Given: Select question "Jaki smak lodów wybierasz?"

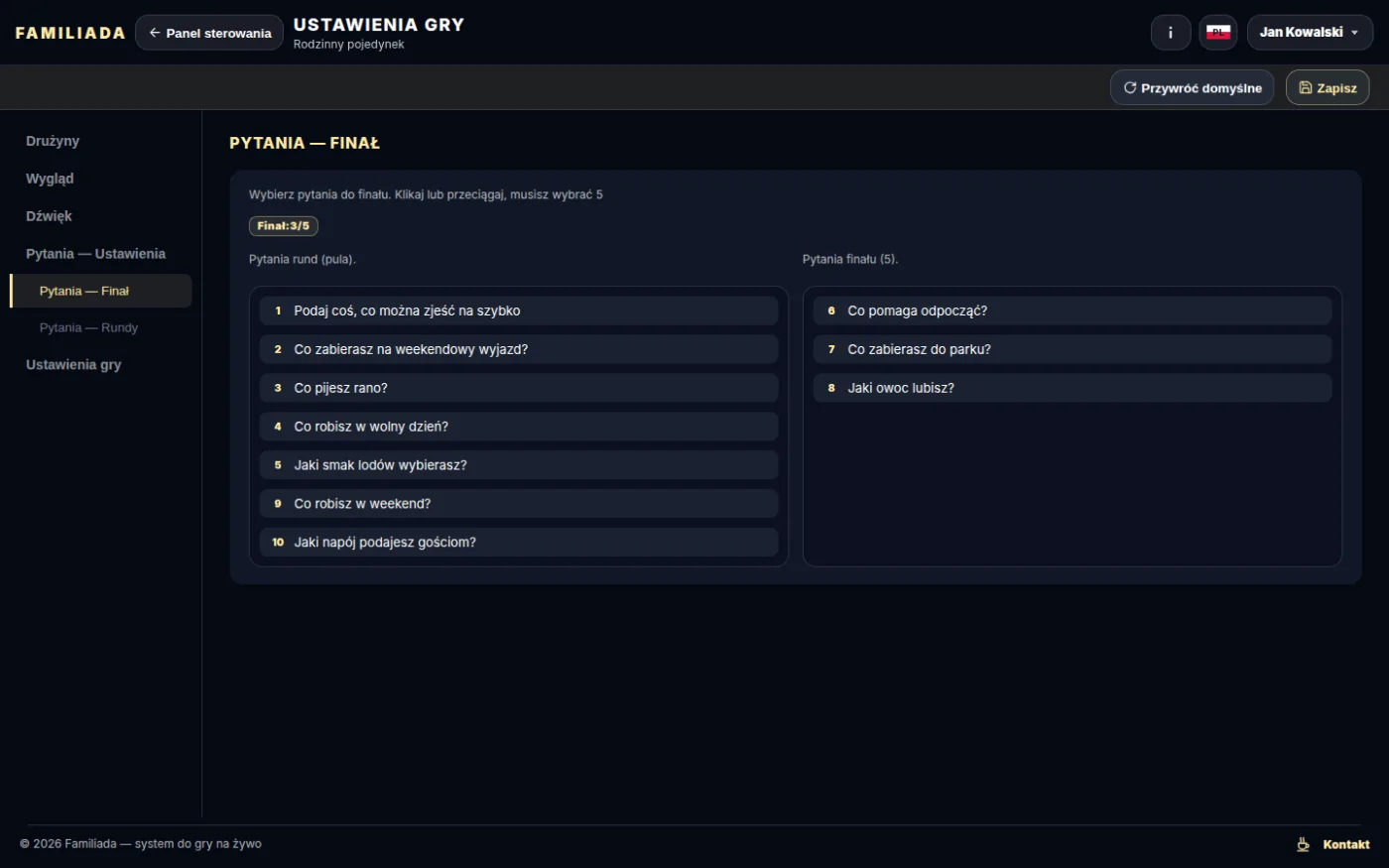Looking at the screenshot, I should 519,465.
